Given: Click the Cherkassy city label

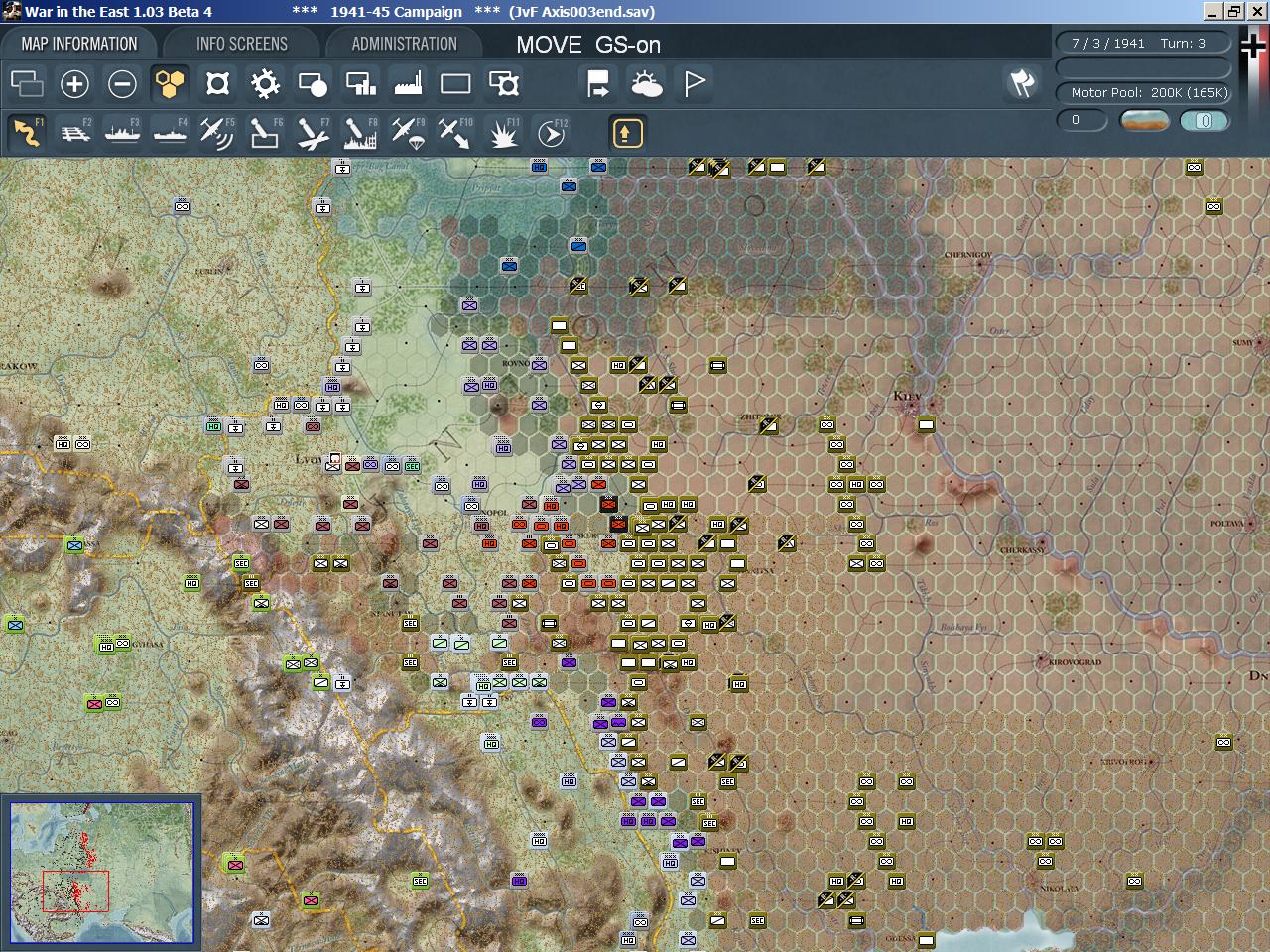Looking at the screenshot, I should point(1021,550).
